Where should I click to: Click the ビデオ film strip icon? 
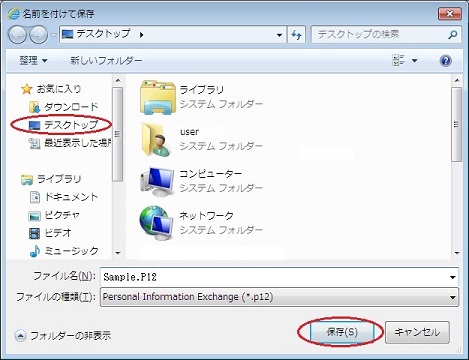pos(34,233)
